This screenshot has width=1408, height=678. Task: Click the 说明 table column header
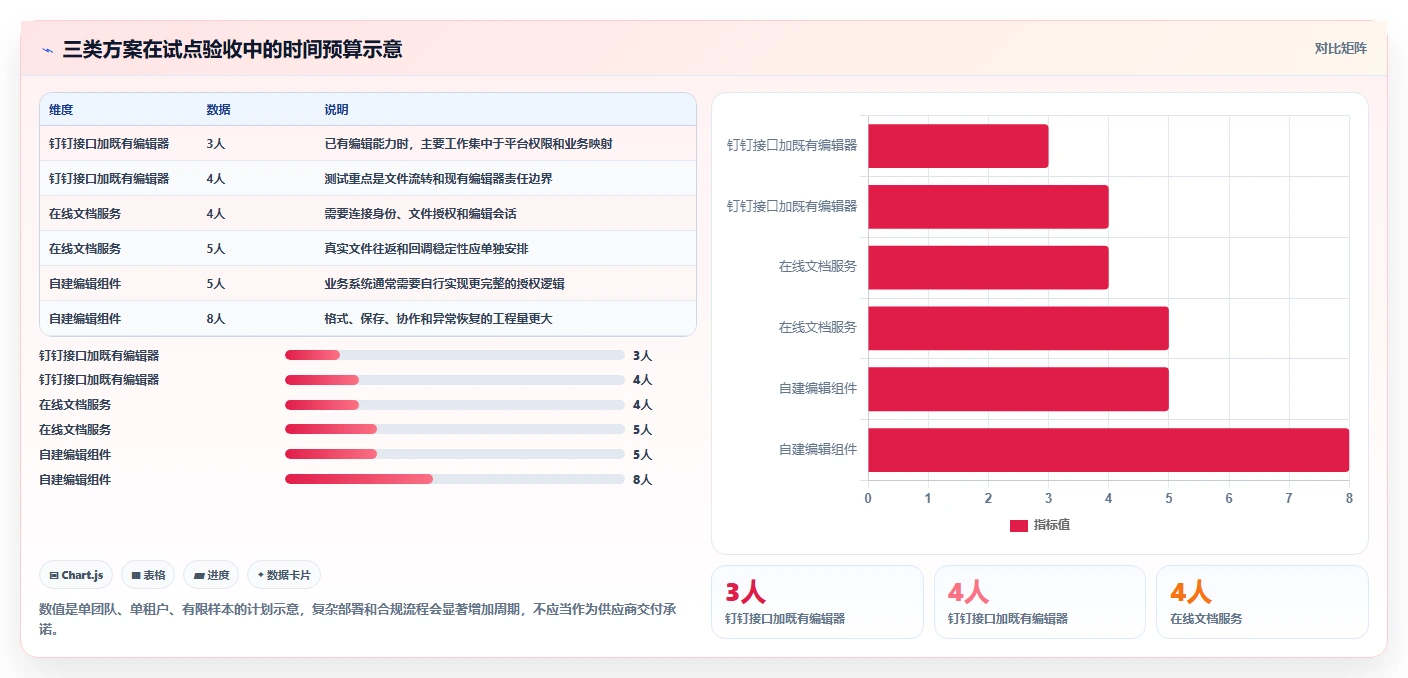(336, 110)
